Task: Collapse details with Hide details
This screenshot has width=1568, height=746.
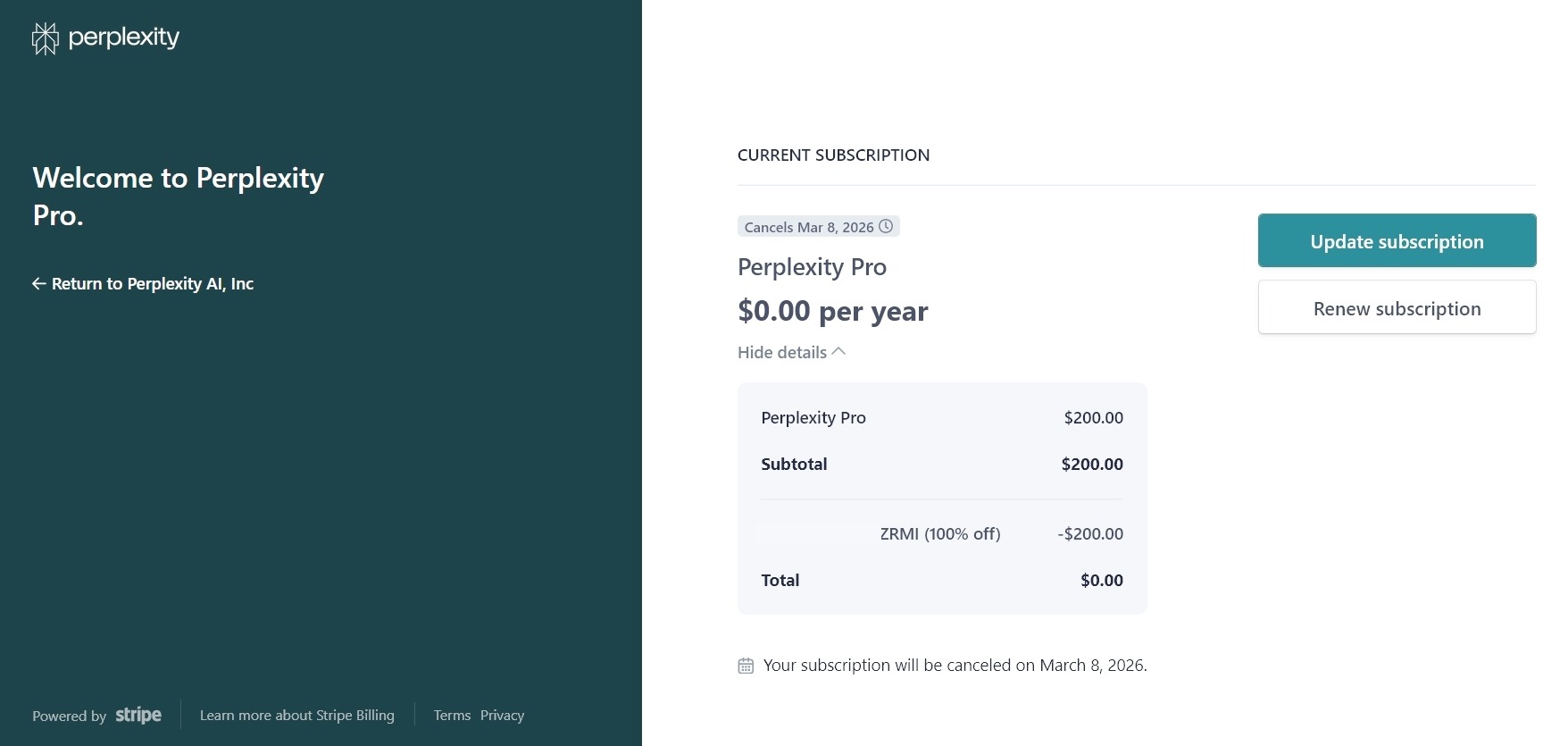Action: coord(782,353)
